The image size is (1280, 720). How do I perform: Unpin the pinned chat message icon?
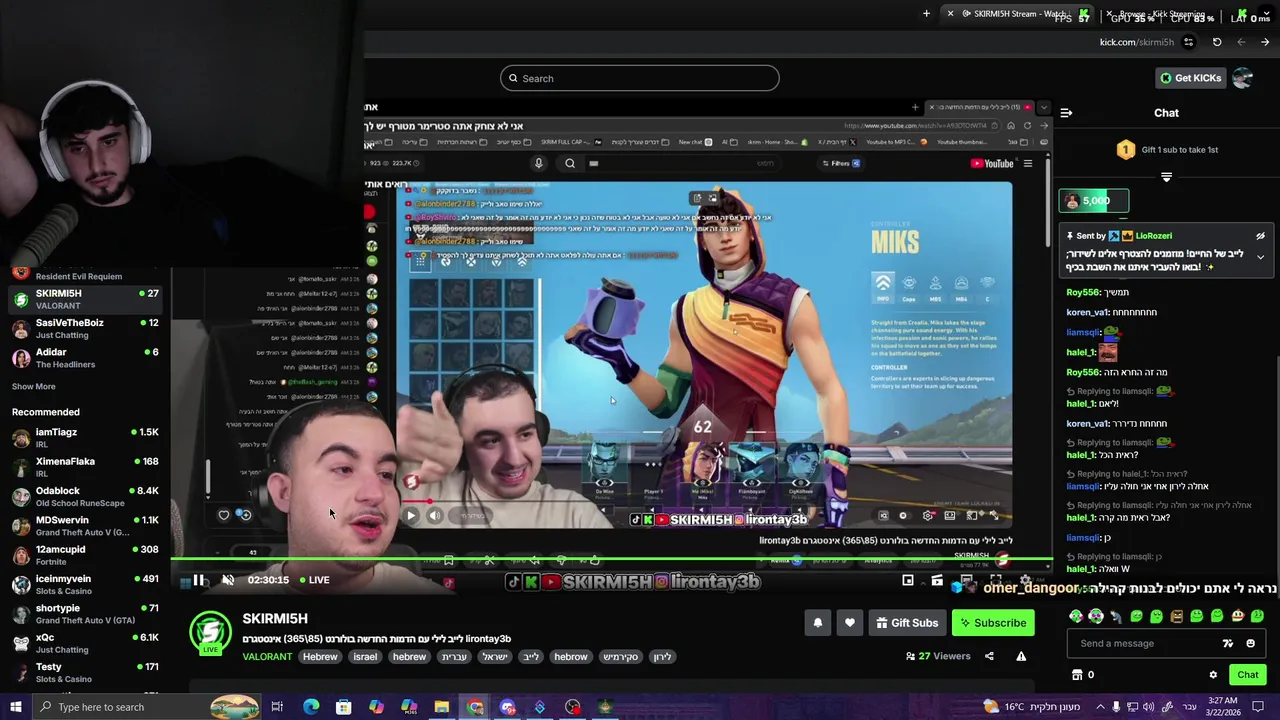pyautogui.click(x=1260, y=236)
